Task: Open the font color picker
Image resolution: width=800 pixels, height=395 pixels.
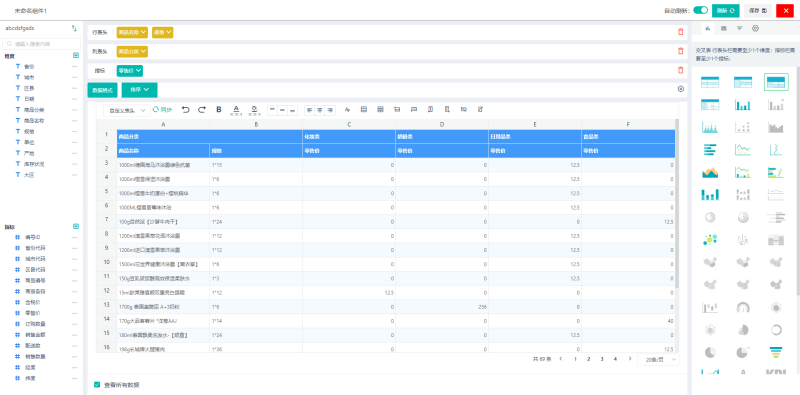Action: [236, 109]
